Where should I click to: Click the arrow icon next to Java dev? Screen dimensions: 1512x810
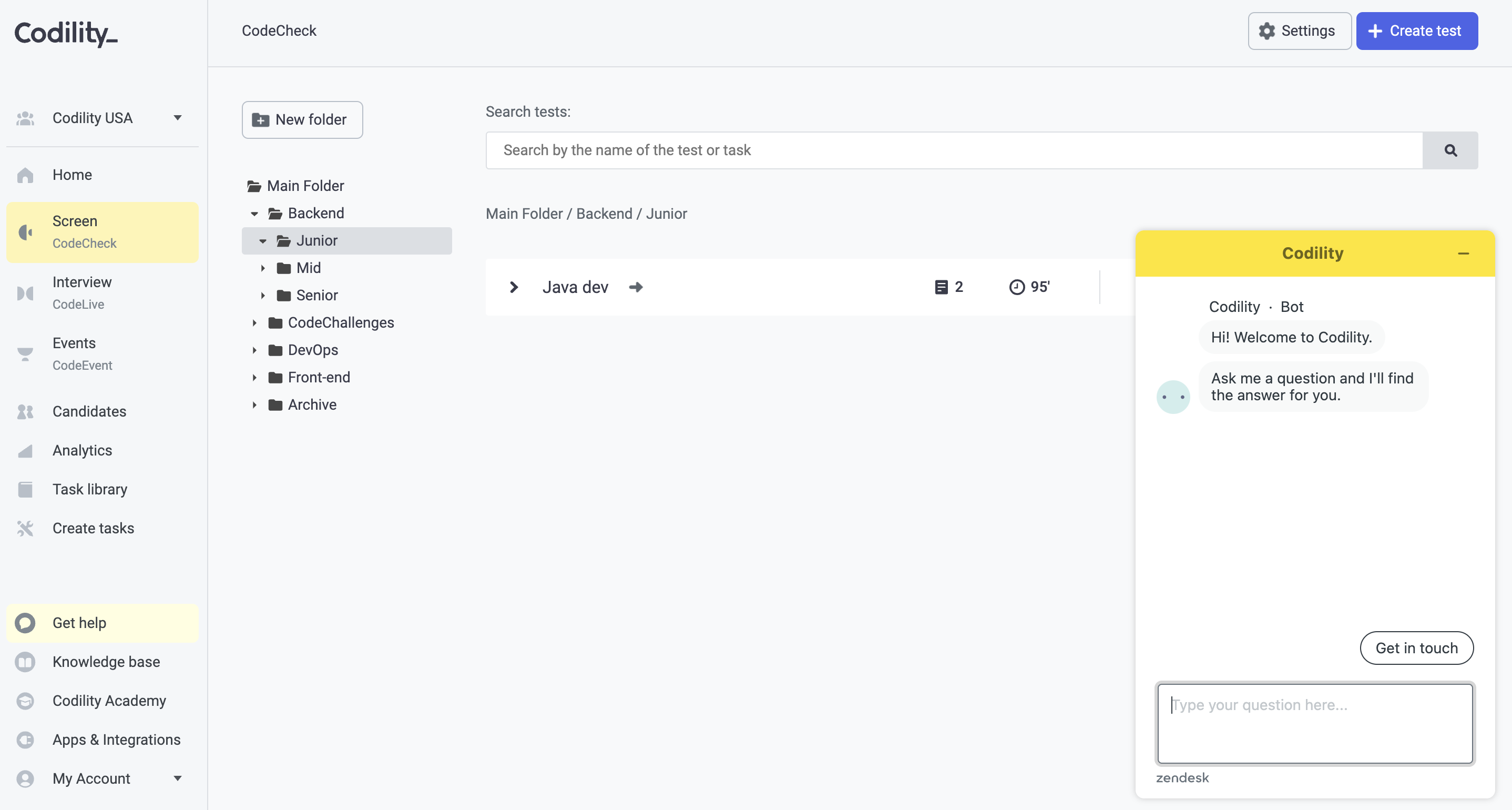pos(636,287)
